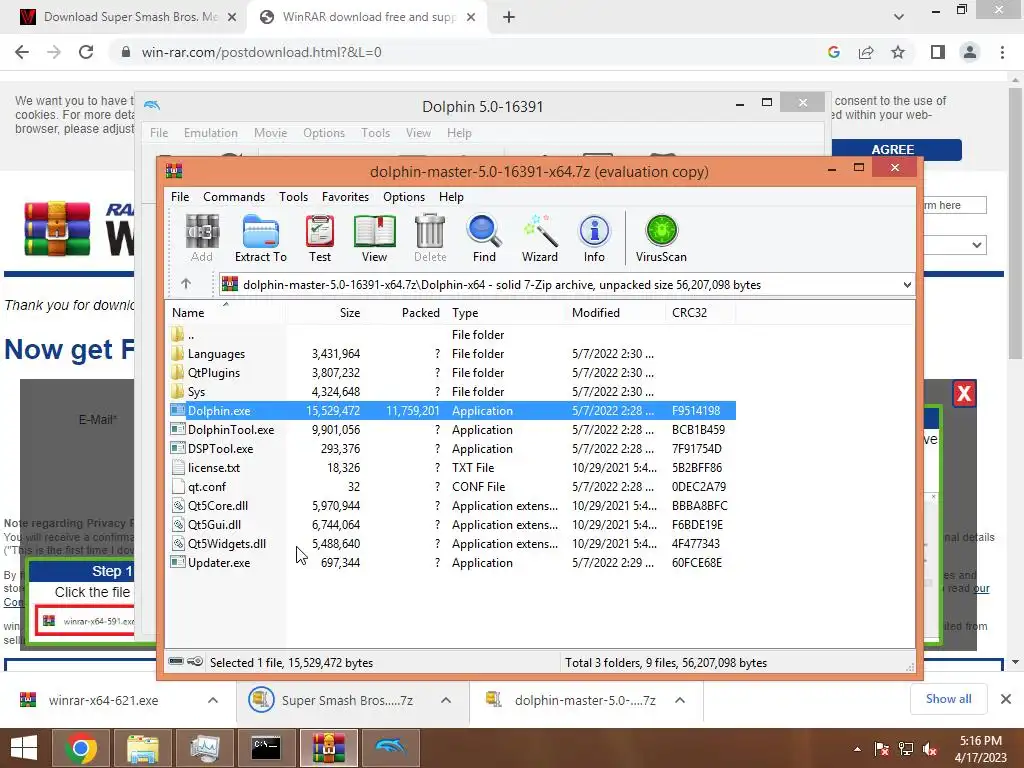This screenshot has width=1024, height=768.
Task: Open the Chrome profile avatar icon
Action: (970, 52)
